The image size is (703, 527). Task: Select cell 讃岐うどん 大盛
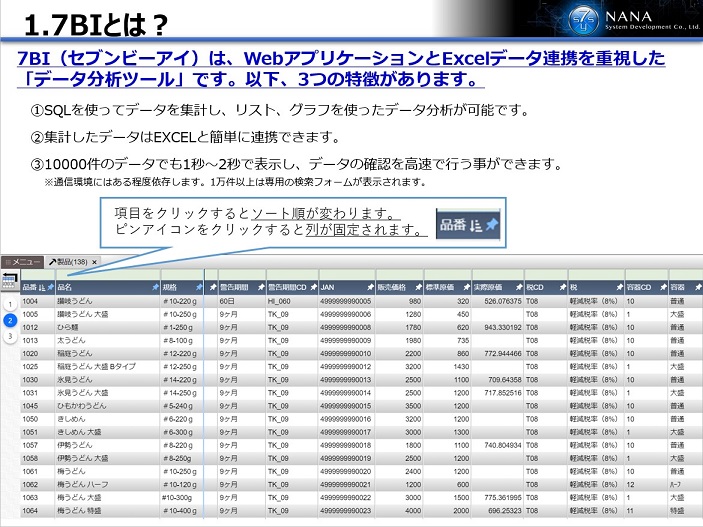click(x=108, y=314)
